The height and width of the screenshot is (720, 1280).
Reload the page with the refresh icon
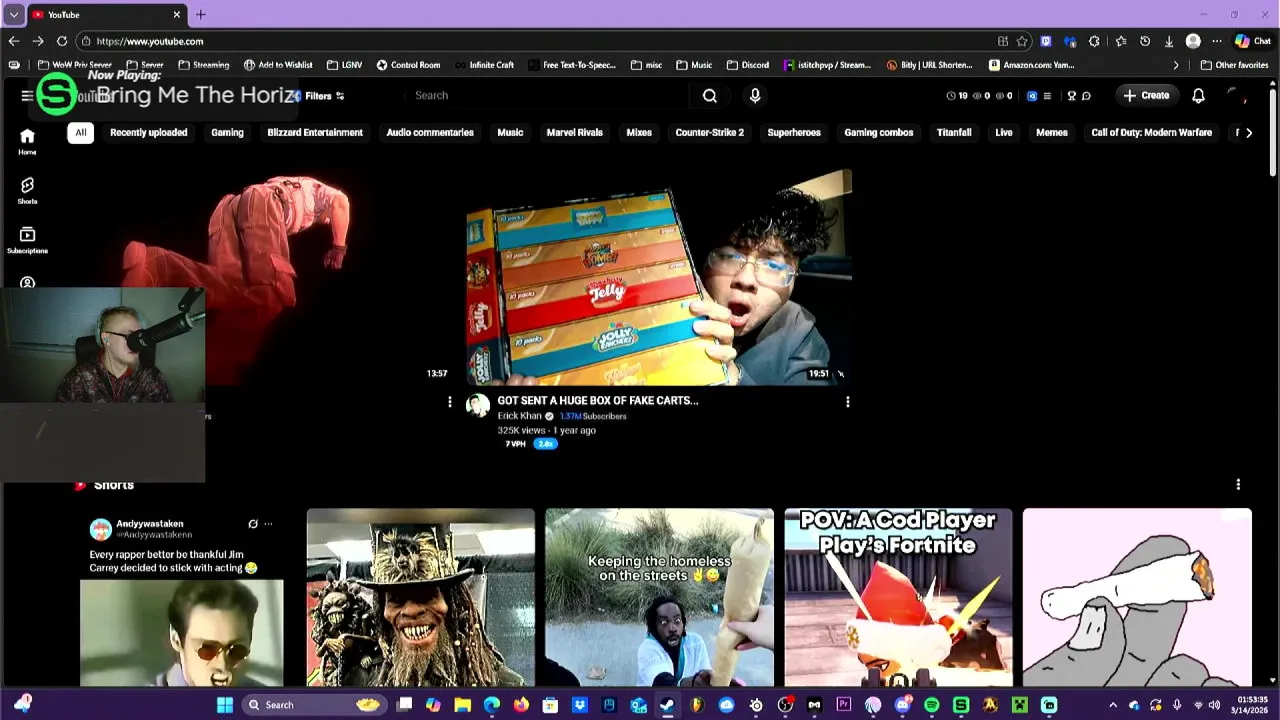pos(62,41)
